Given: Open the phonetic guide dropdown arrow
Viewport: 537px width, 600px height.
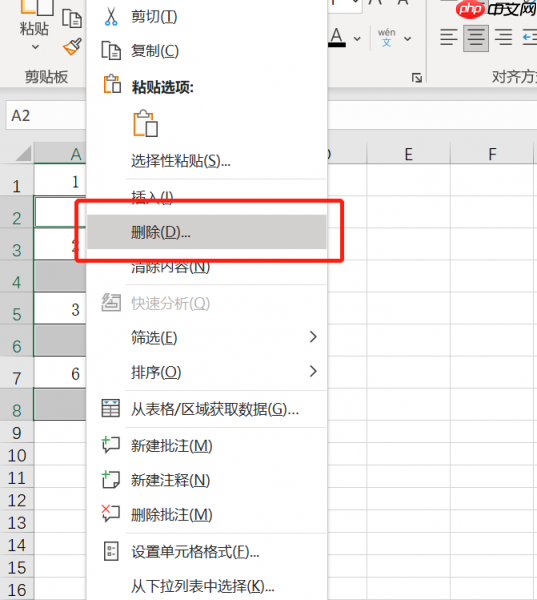Looking at the screenshot, I should [x=408, y=39].
